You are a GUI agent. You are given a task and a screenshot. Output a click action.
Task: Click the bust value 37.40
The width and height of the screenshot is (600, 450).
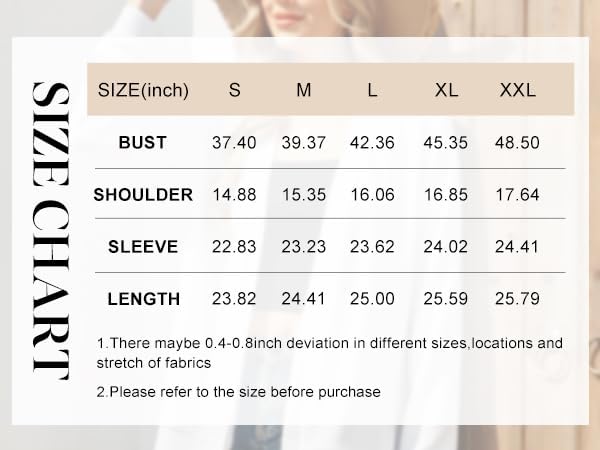click(x=234, y=143)
